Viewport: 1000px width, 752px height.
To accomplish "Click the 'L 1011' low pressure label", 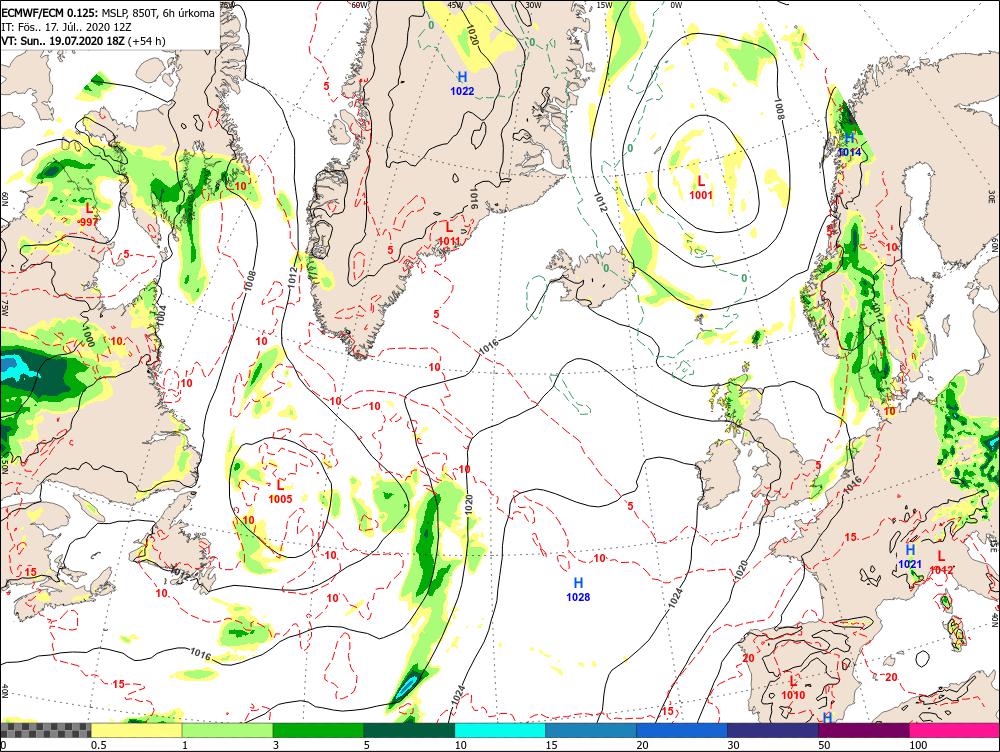I will point(449,233).
